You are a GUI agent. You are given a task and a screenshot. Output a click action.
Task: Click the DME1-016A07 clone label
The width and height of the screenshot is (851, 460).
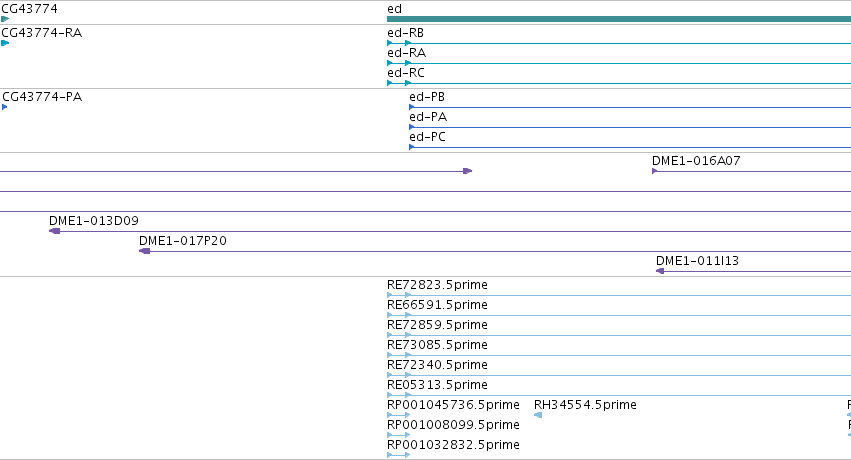(696, 161)
